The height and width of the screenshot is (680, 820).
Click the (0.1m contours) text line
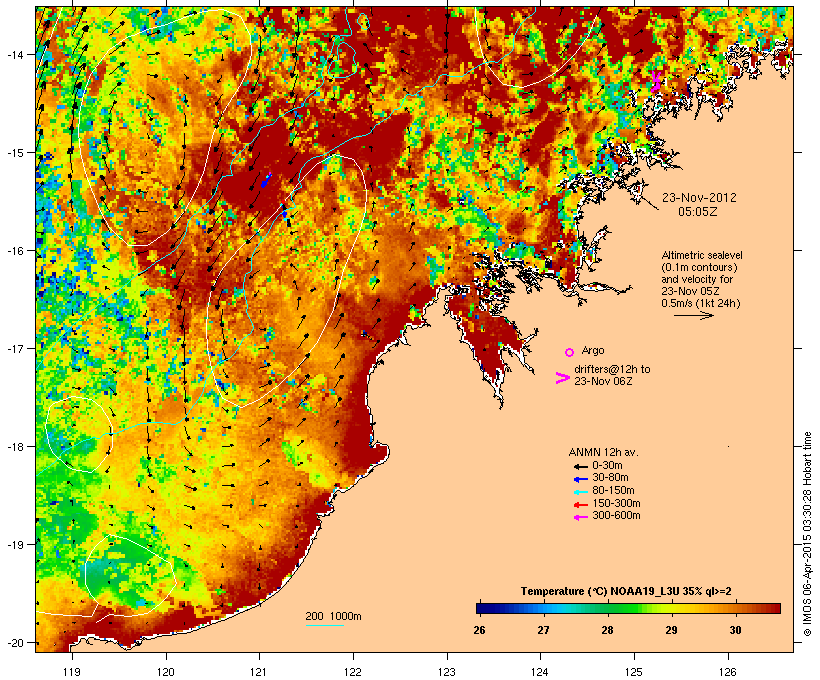(699, 267)
